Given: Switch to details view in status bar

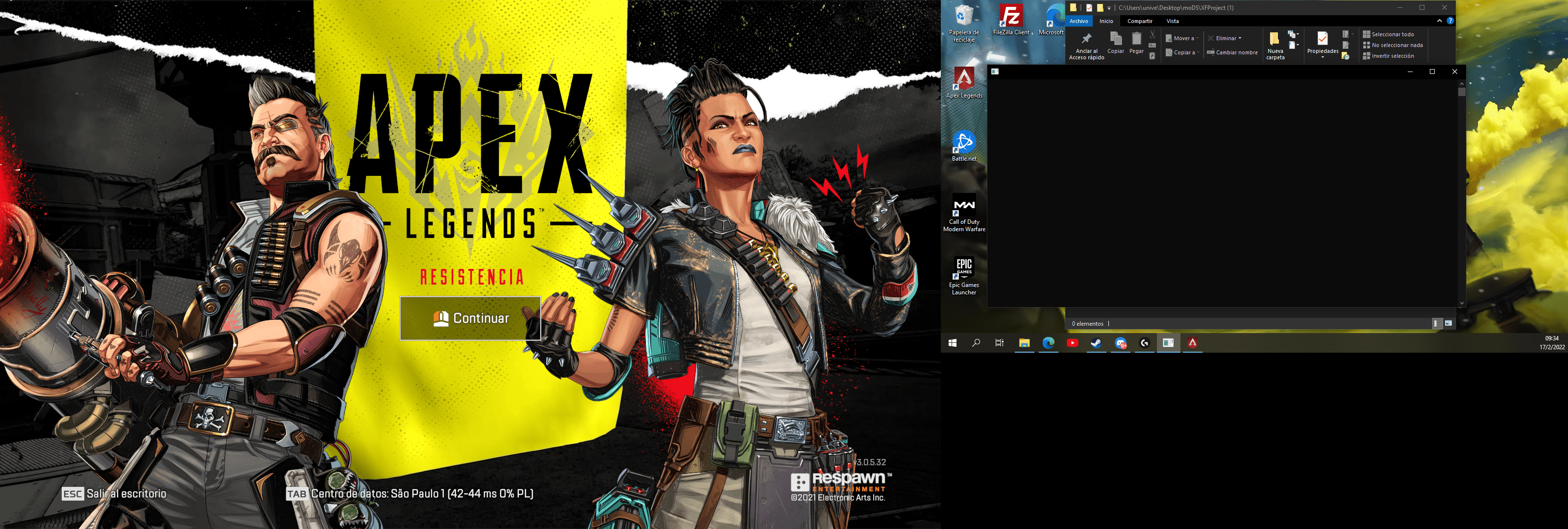Looking at the screenshot, I should pos(1437,323).
